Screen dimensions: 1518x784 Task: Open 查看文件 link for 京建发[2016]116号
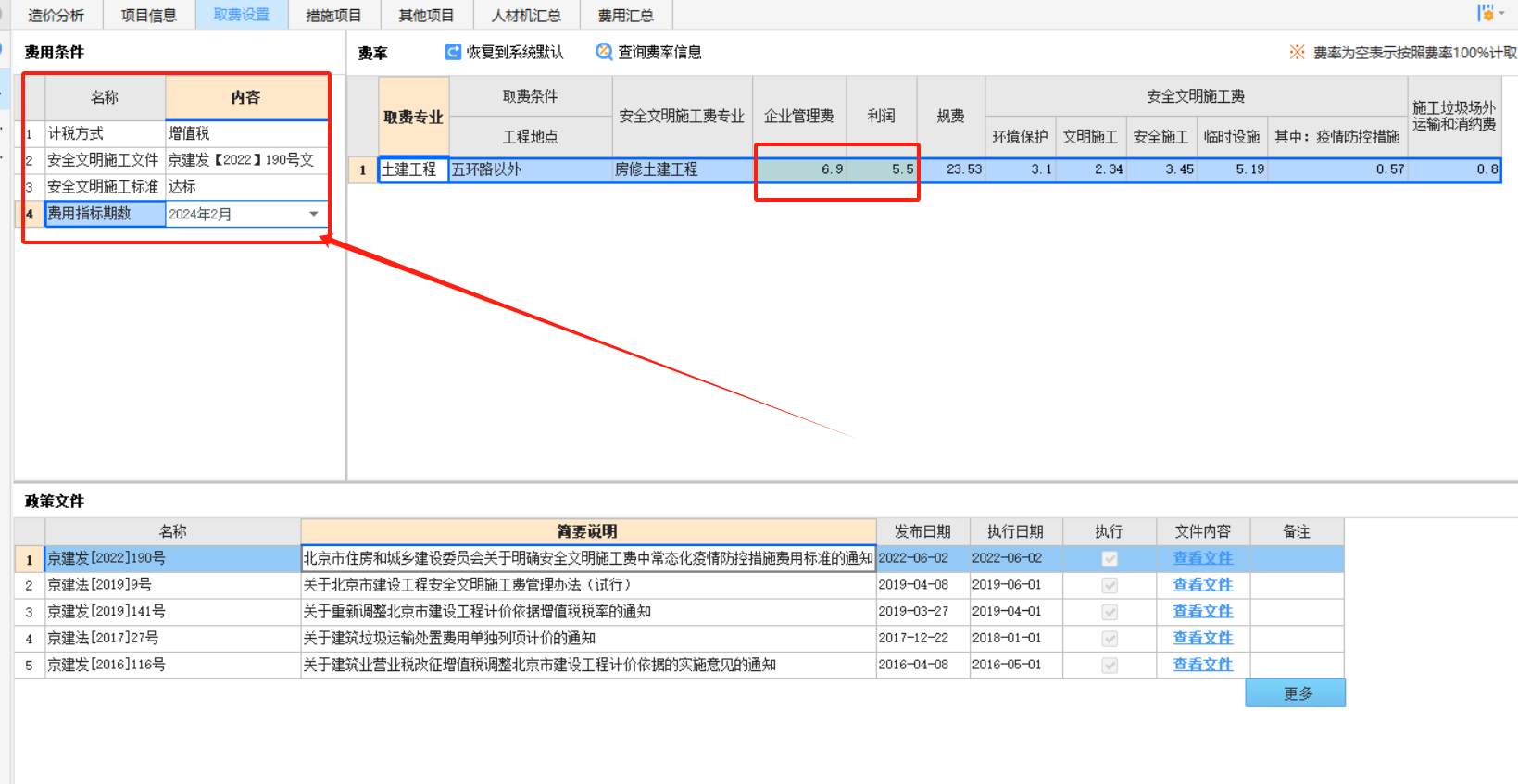(x=1202, y=665)
